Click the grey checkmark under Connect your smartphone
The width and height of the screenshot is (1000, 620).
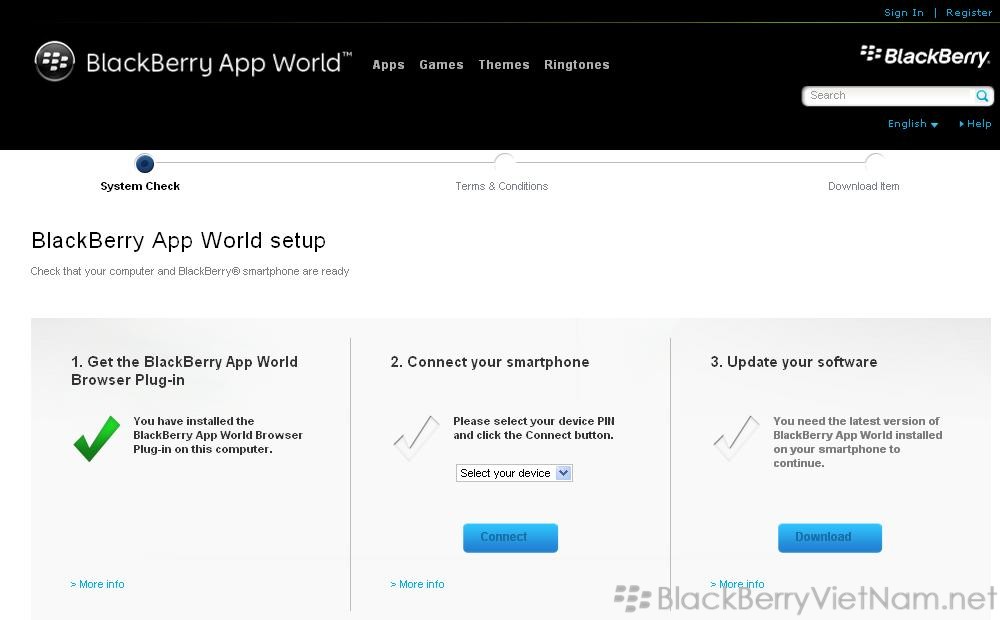click(416, 438)
